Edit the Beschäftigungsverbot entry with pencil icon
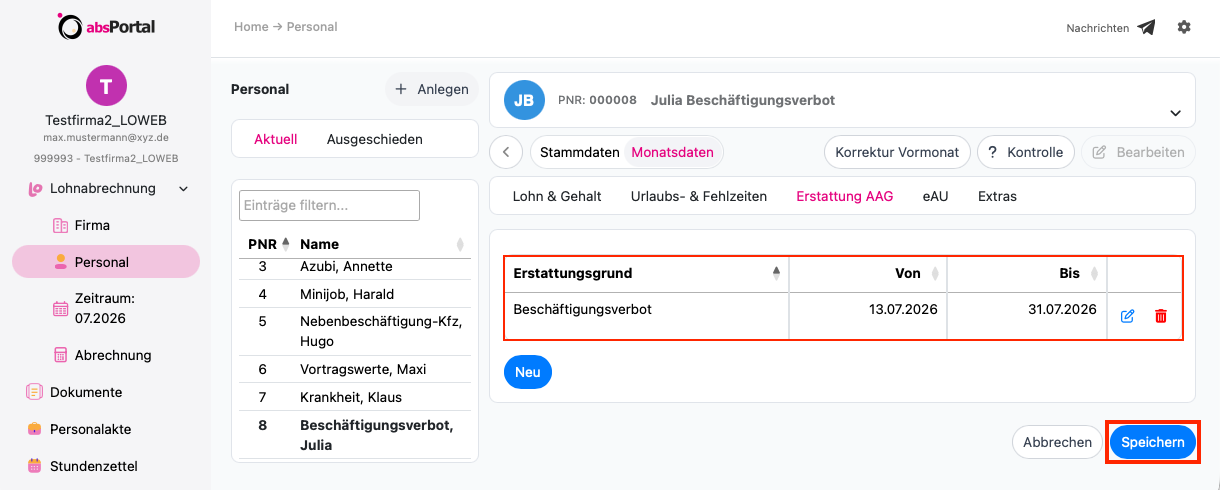1220x490 pixels. pos(1127,316)
